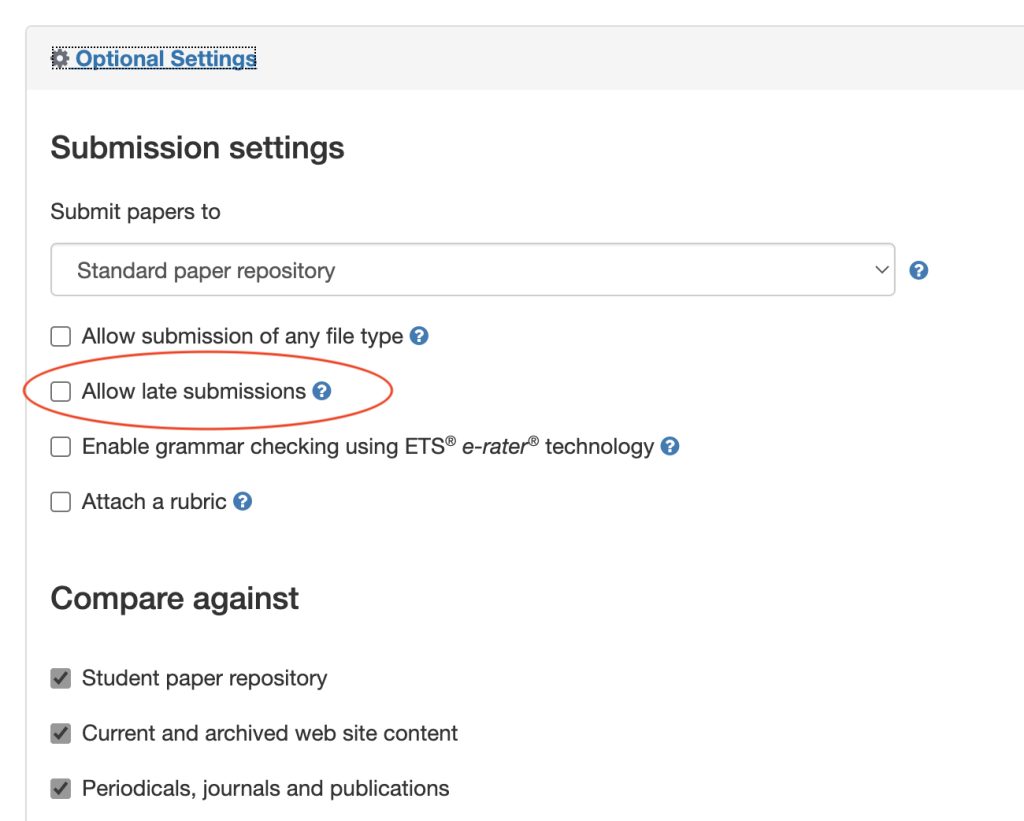Click the gear icon beside Optional Settings
This screenshot has width=1024, height=821.
click(60, 59)
